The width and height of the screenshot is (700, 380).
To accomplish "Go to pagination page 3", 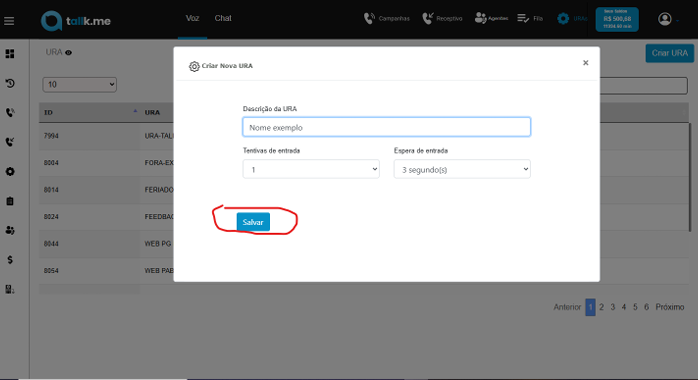I will coord(612,307).
